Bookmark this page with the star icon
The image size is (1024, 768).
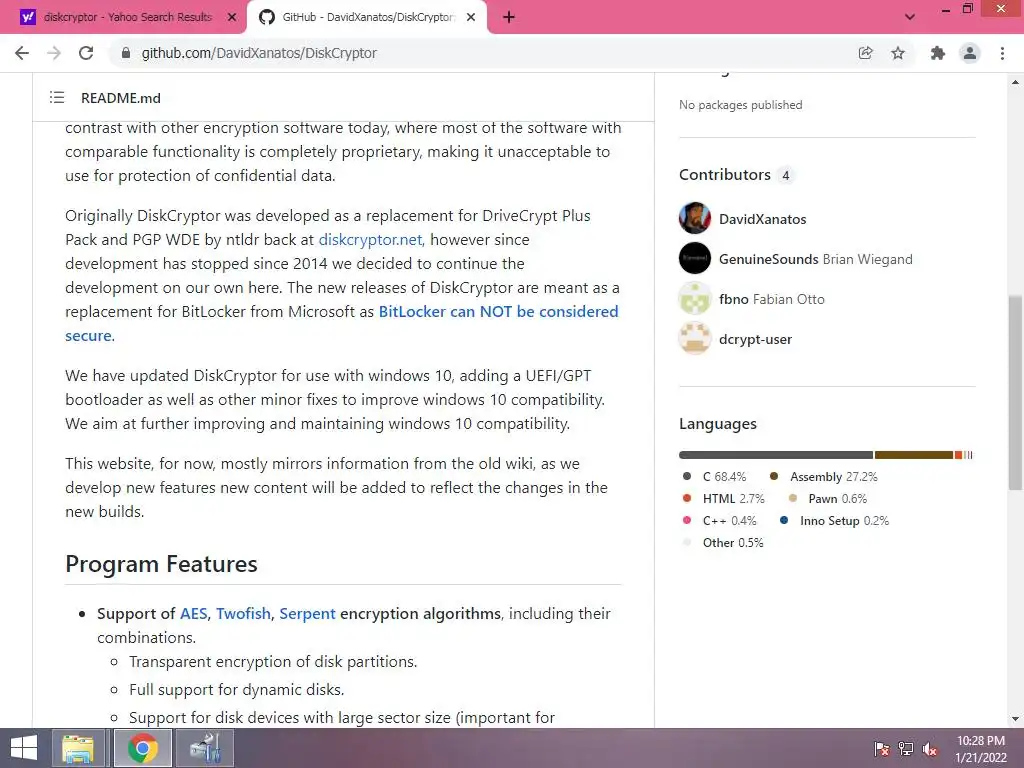pyautogui.click(x=898, y=53)
